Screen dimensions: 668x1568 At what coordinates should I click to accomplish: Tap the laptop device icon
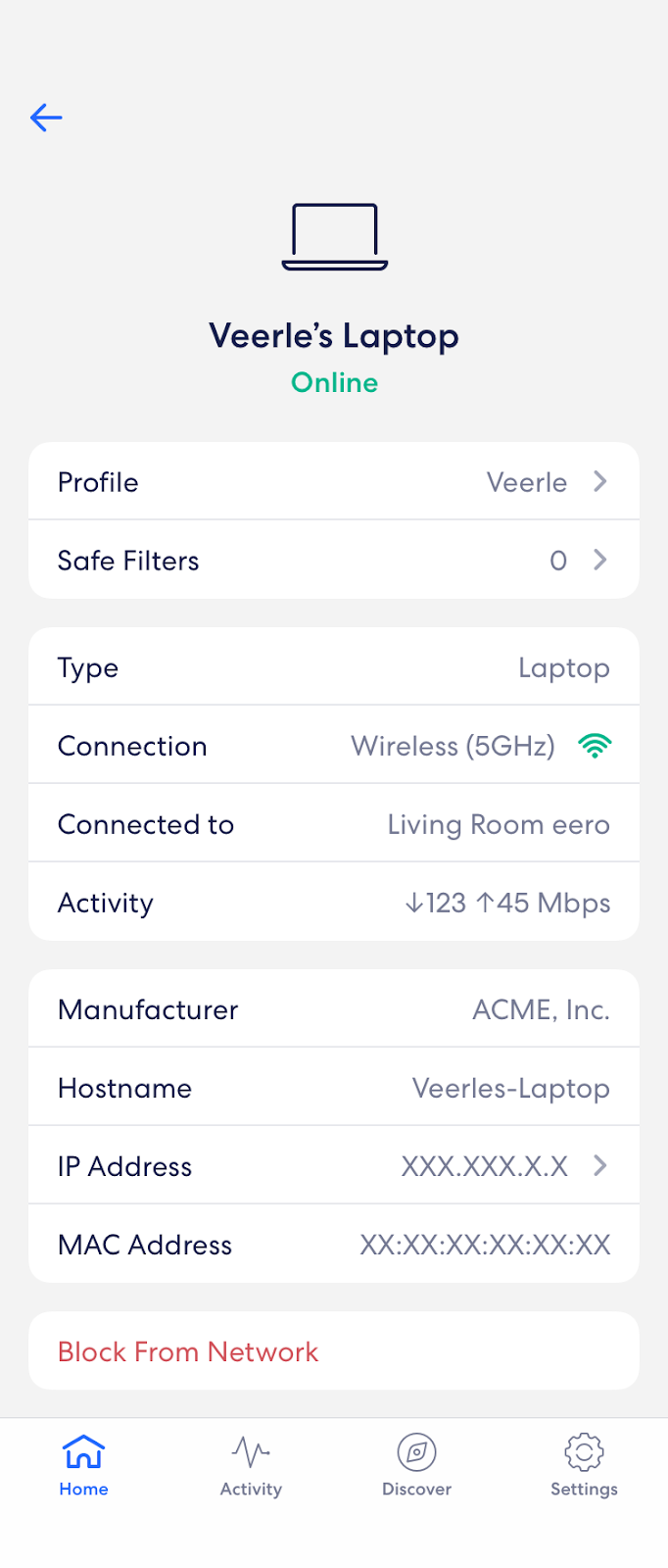(x=334, y=235)
